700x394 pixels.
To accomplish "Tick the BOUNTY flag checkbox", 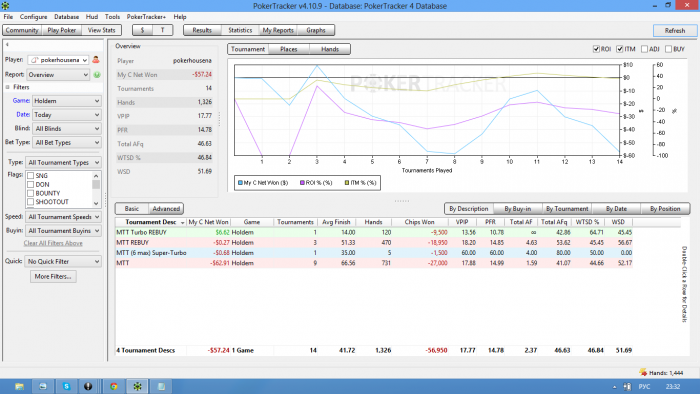I will point(31,193).
